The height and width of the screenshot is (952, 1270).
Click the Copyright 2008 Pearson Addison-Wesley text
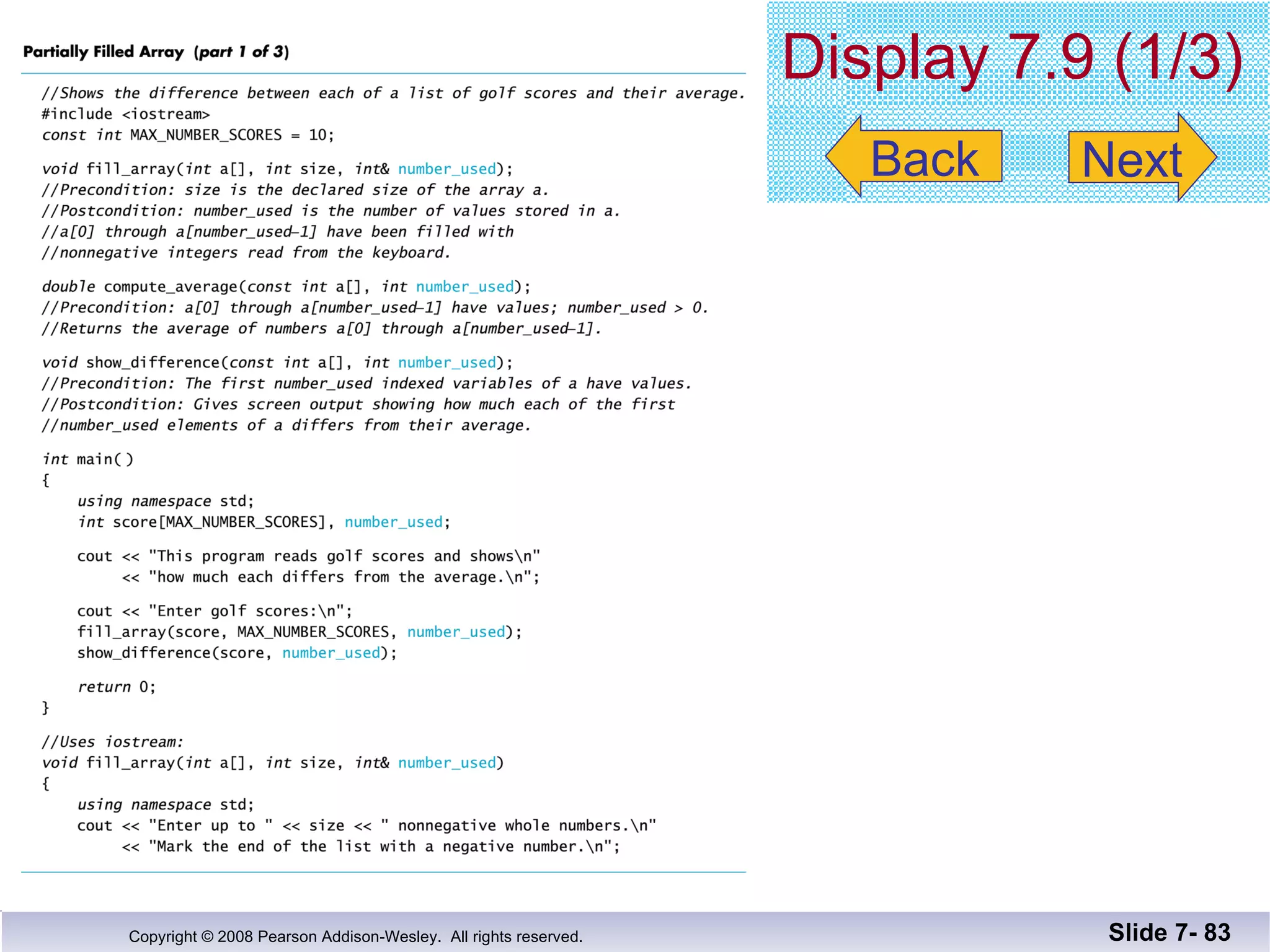pyautogui.click(x=356, y=937)
